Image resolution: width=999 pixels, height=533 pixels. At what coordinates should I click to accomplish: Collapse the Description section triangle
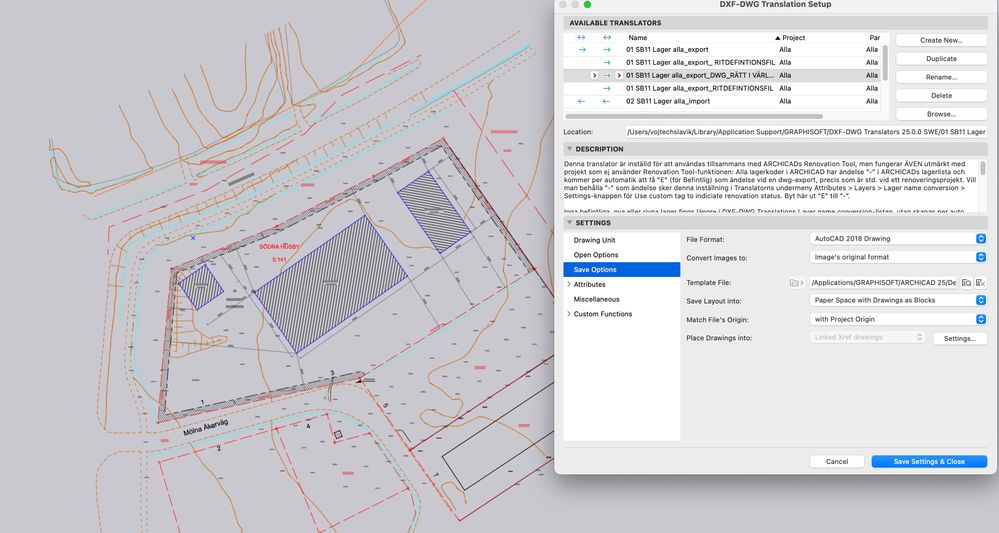[569, 149]
